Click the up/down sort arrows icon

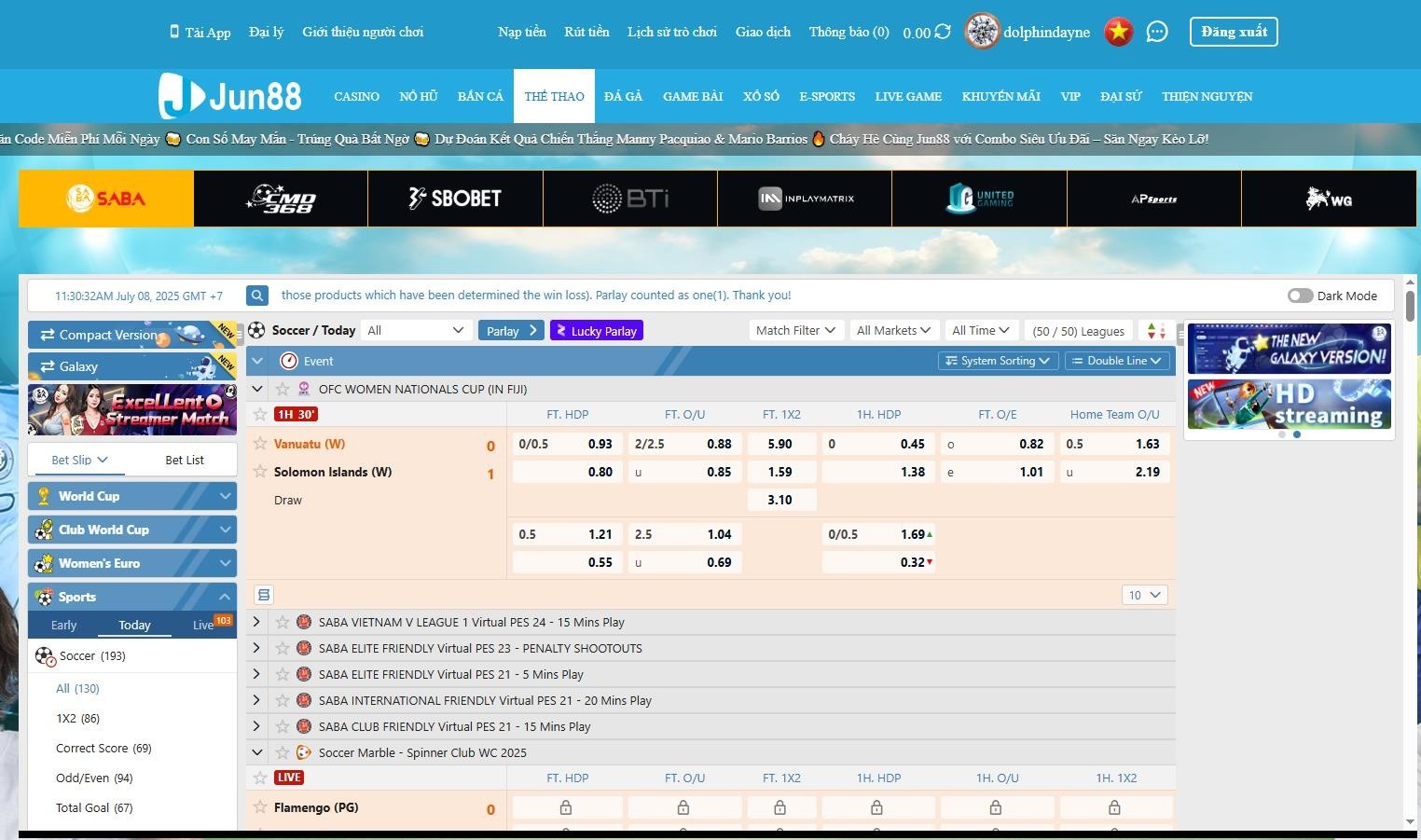[1156, 330]
